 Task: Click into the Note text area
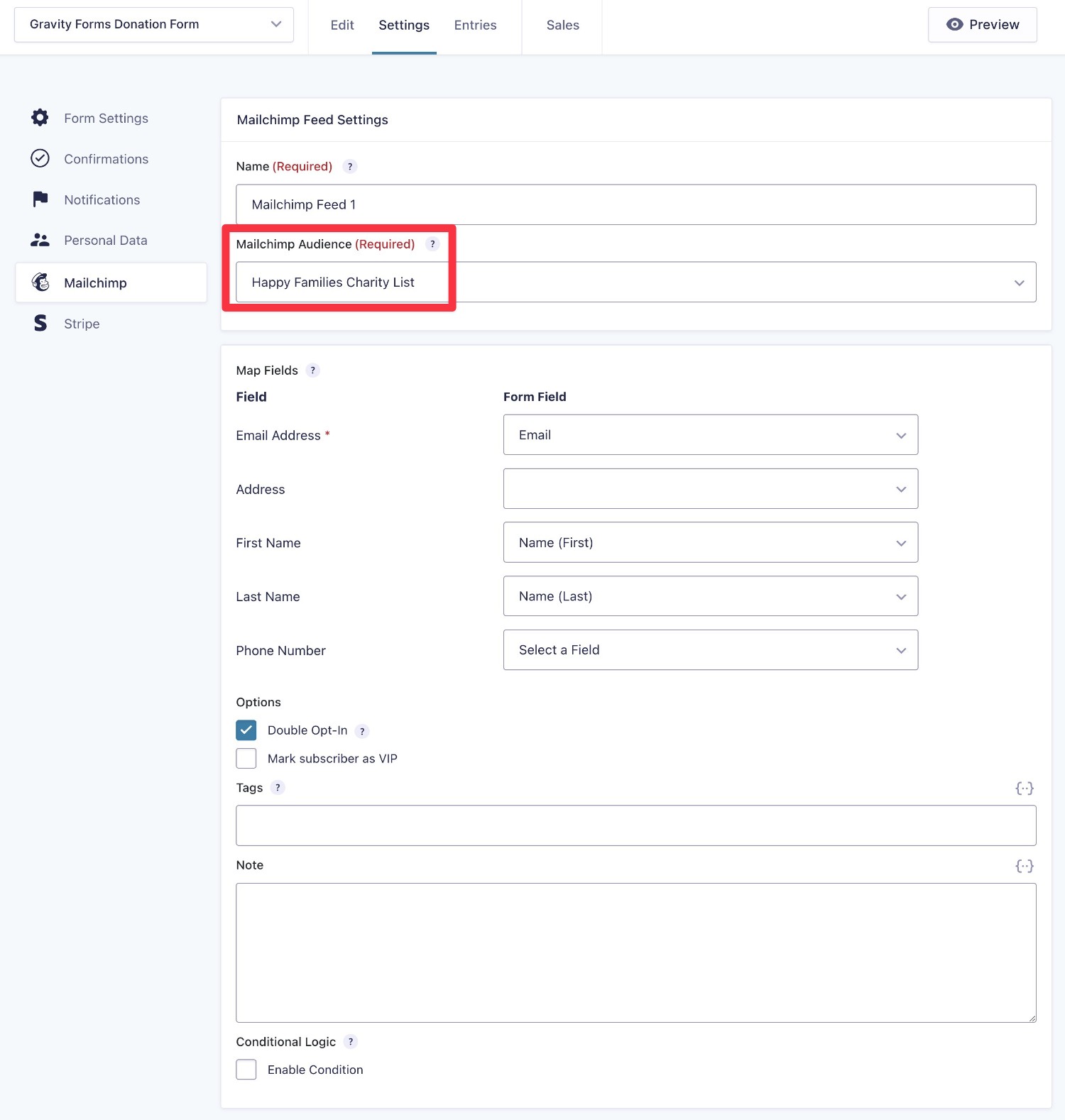pyautogui.click(x=636, y=952)
